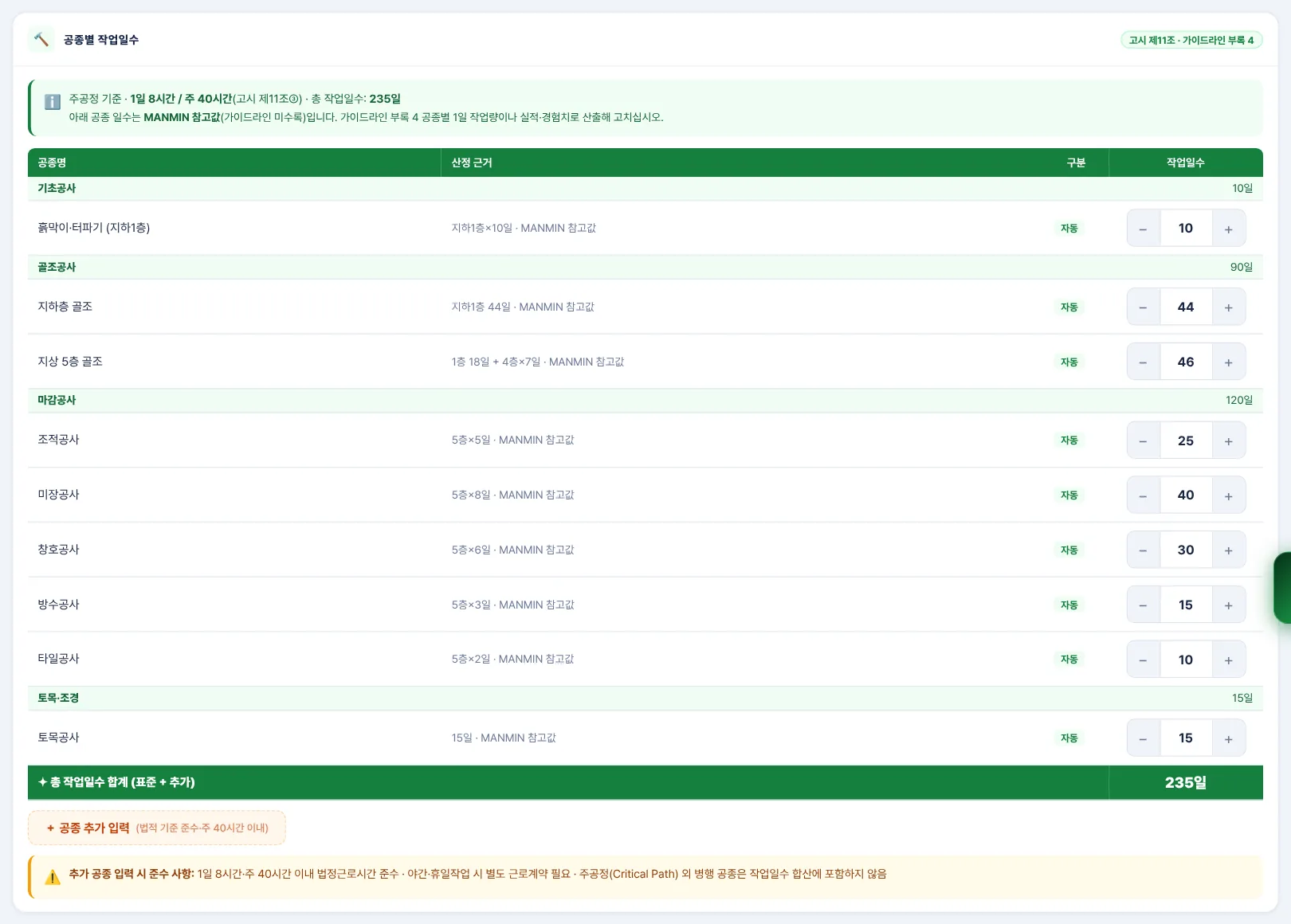Increase 토목공사 days with plus button

pos(1229,738)
